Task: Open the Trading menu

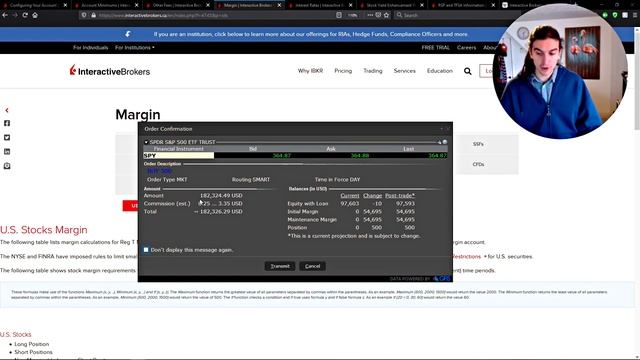Action: click(373, 71)
